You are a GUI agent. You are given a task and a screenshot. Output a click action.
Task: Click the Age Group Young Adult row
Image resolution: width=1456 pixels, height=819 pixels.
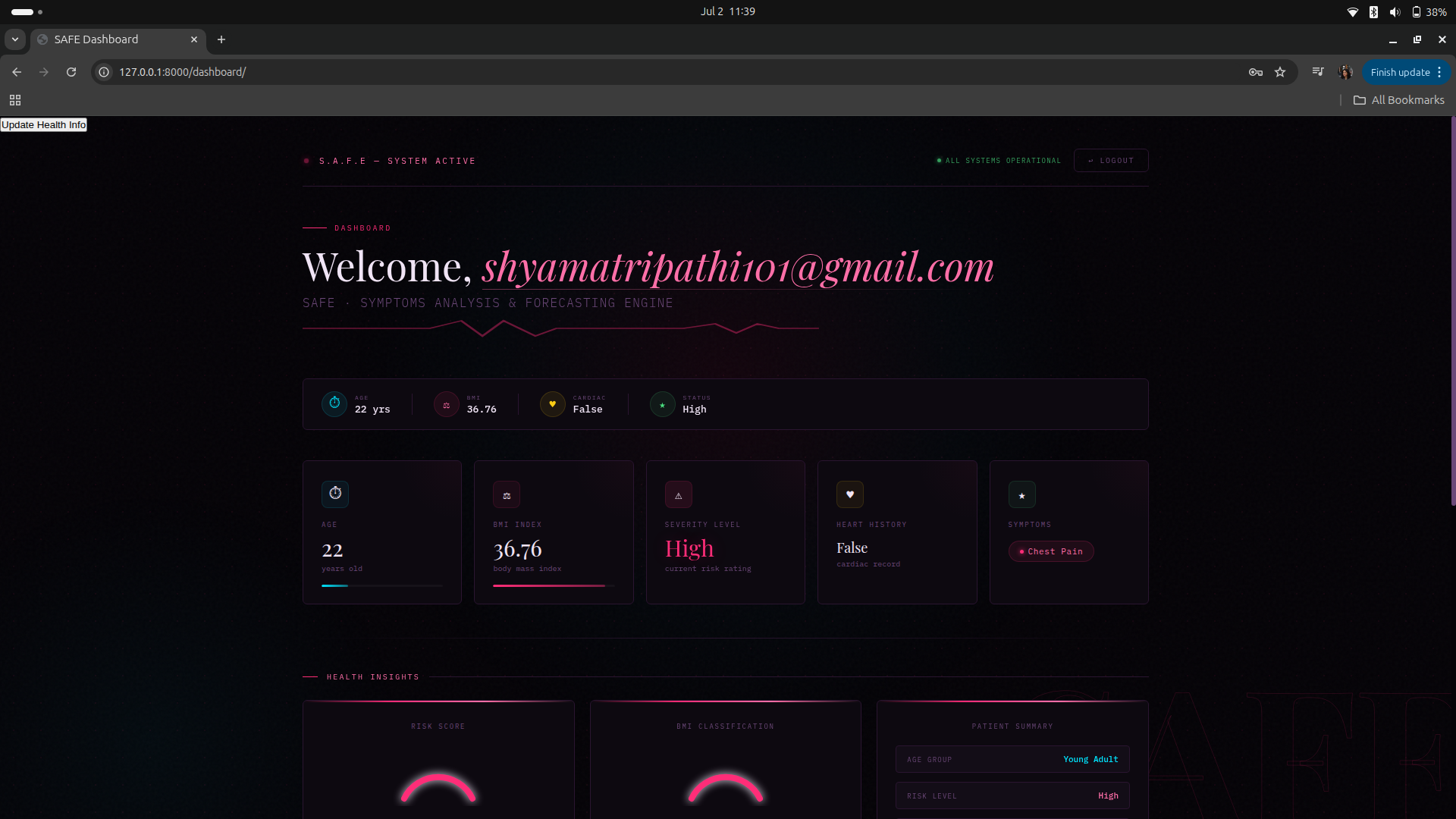tap(1012, 759)
